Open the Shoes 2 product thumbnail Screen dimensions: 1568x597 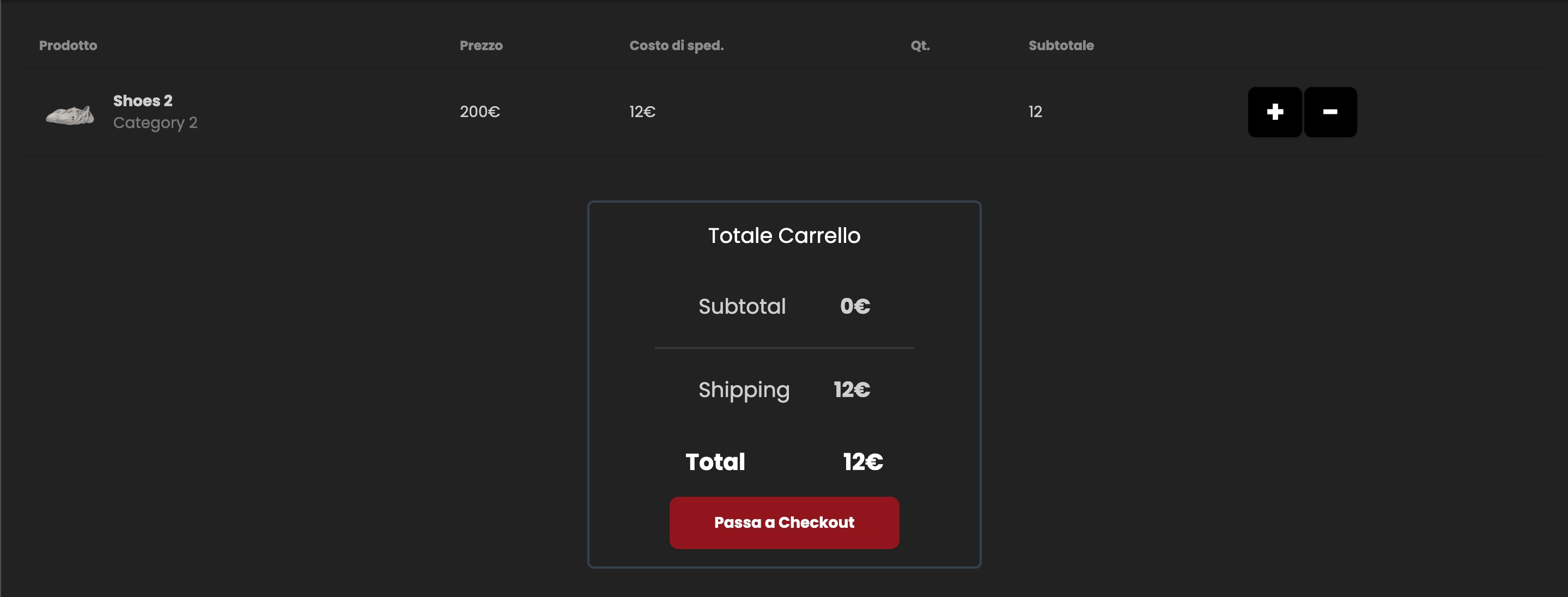pyautogui.click(x=70, y=114)
